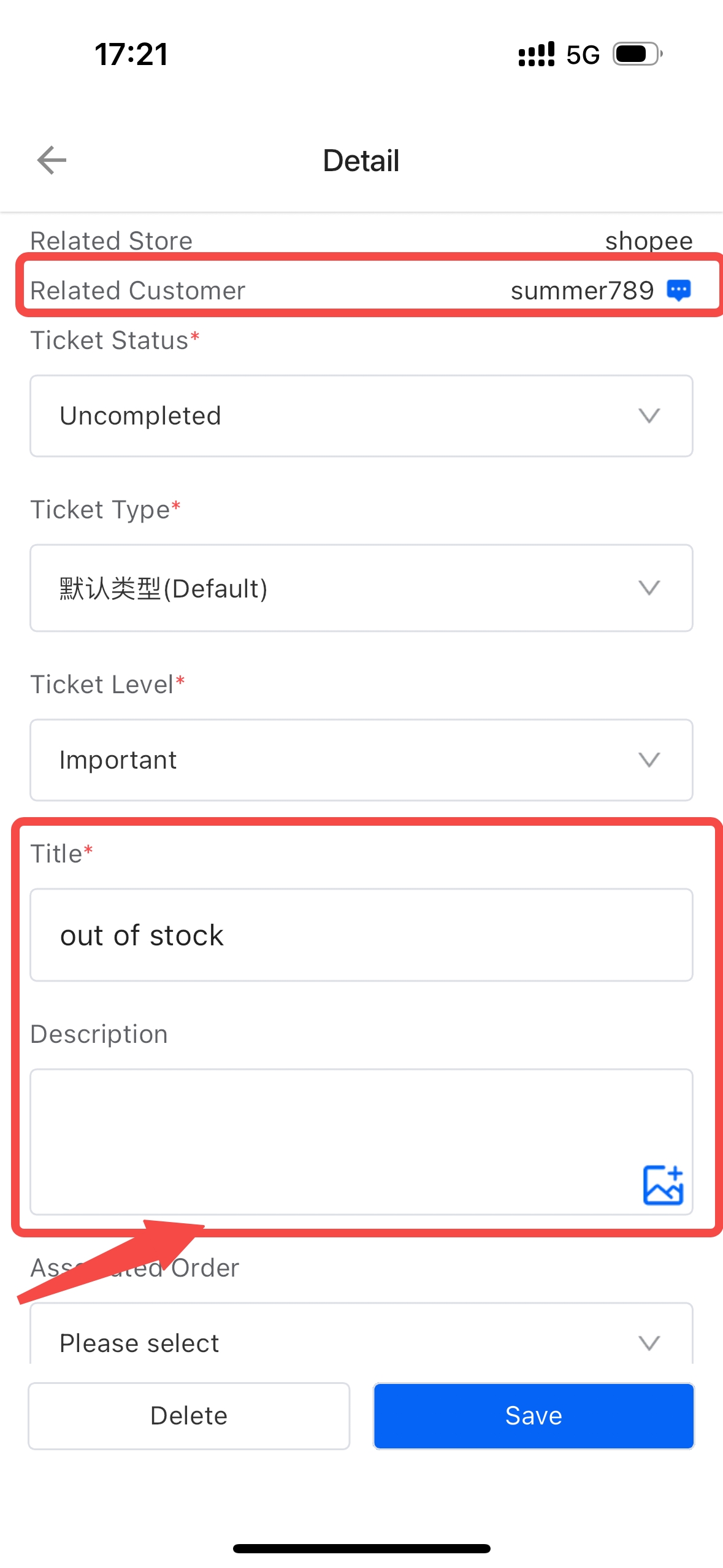Screen dimensions: 723x1568
Task: Tap the Detail page title
Action: point(361,161)
